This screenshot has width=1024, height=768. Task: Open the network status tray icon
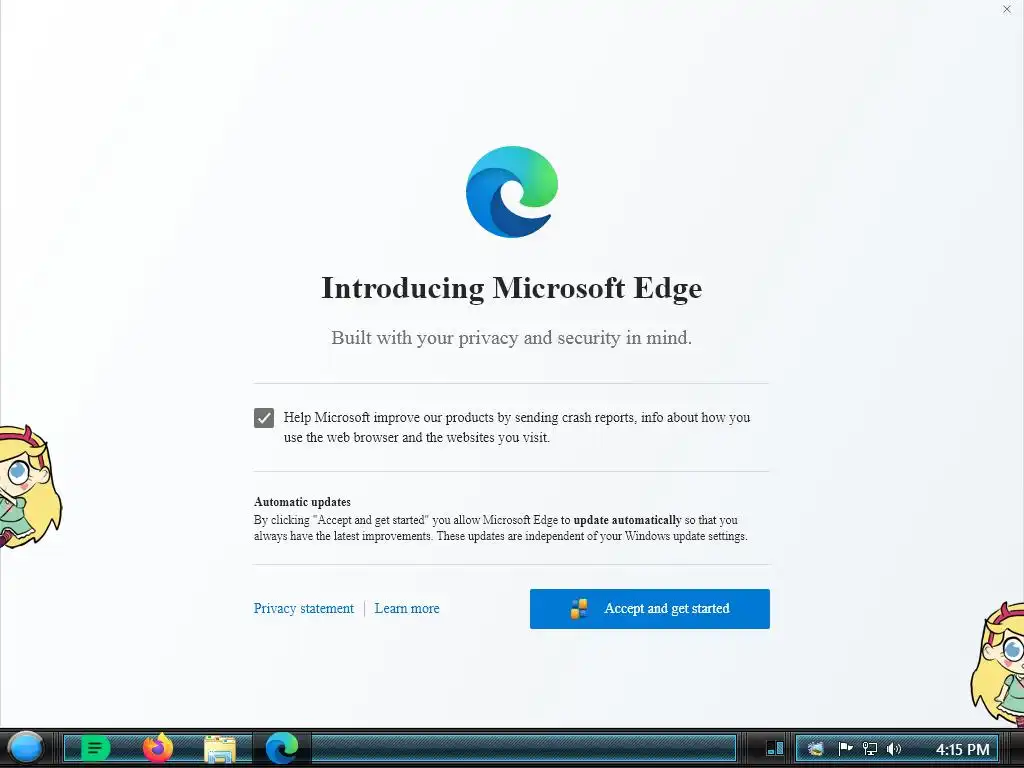(x=870, y=748)
